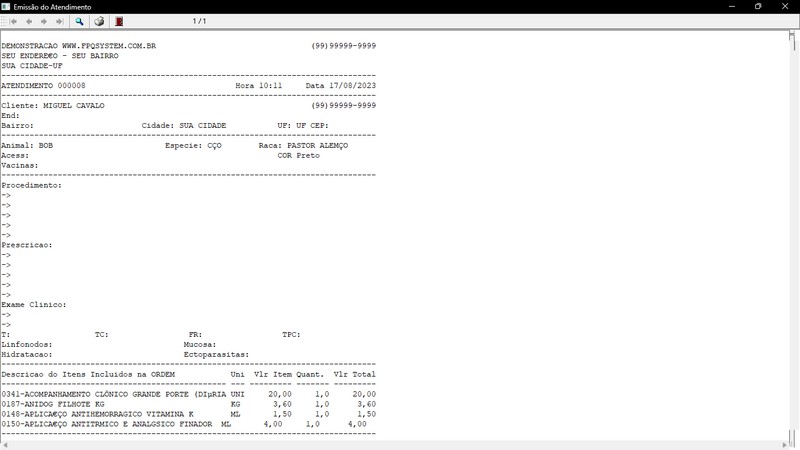Close the Emissão do Atendimento window
The image size is (800, 450).
tap(785, 7)
